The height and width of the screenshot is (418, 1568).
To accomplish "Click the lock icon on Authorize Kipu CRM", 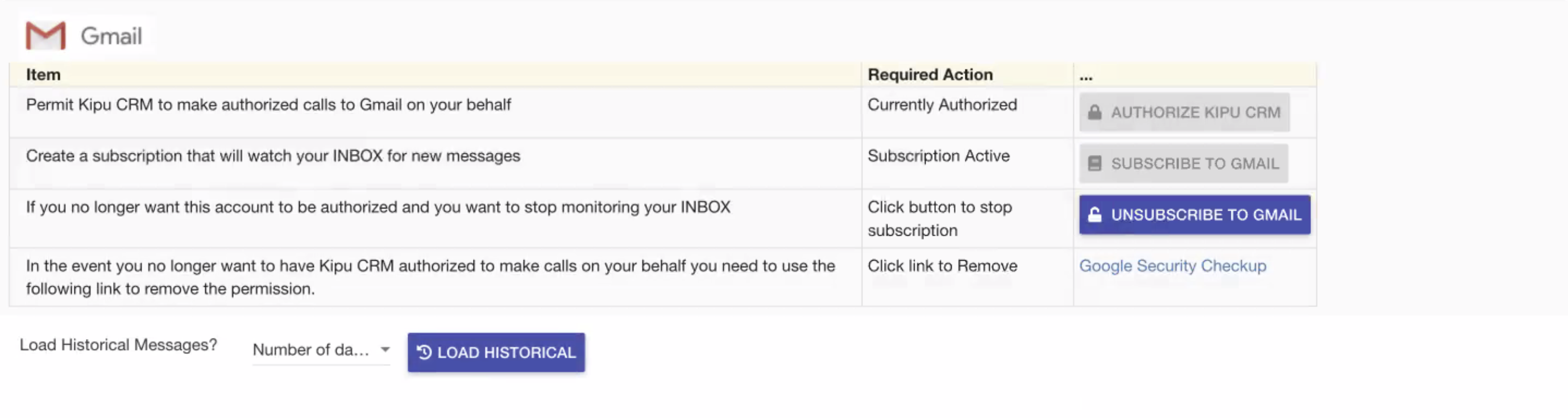I will (1094, 112).
